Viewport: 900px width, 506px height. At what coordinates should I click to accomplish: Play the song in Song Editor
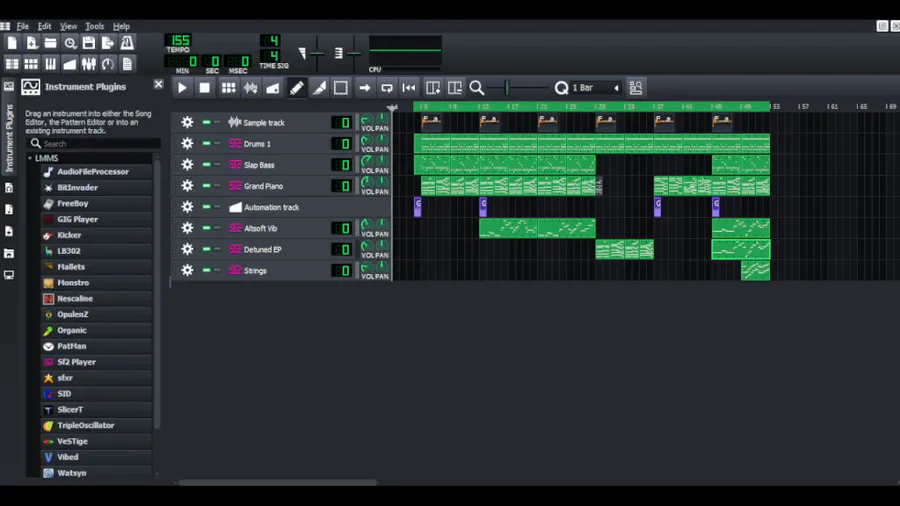tap(182, 88)
